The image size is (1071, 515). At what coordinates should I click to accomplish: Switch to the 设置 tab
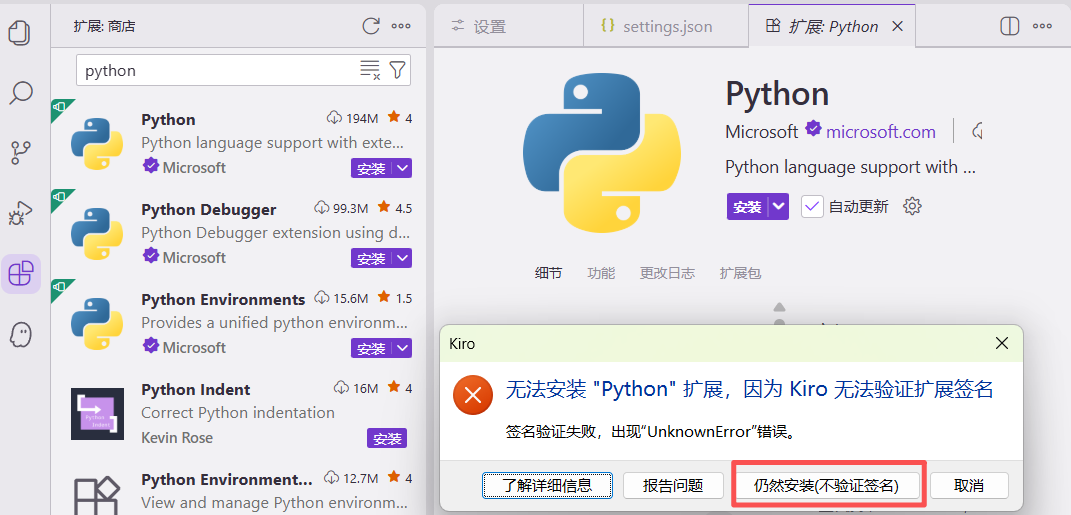pyautogui.click(x=508, y=27)
